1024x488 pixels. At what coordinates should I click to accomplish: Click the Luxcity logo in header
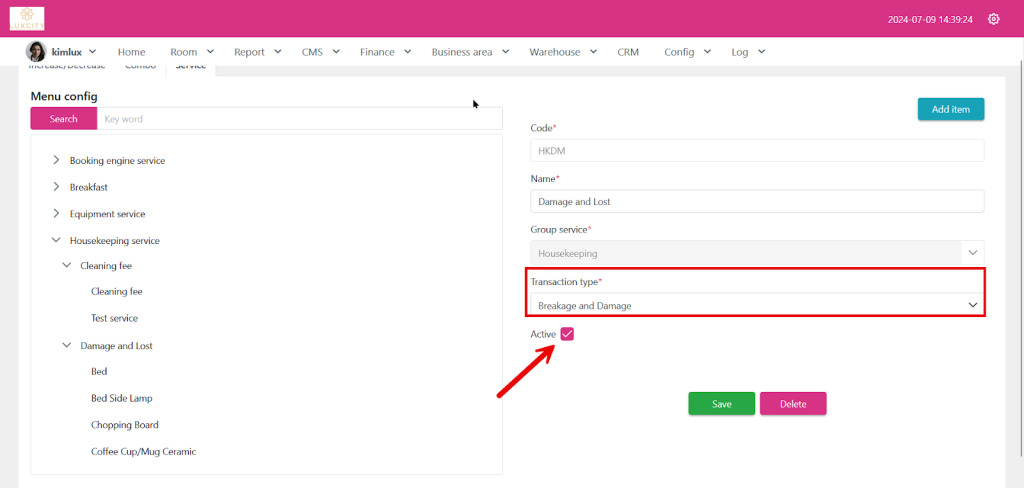click(x=27, y=18)
